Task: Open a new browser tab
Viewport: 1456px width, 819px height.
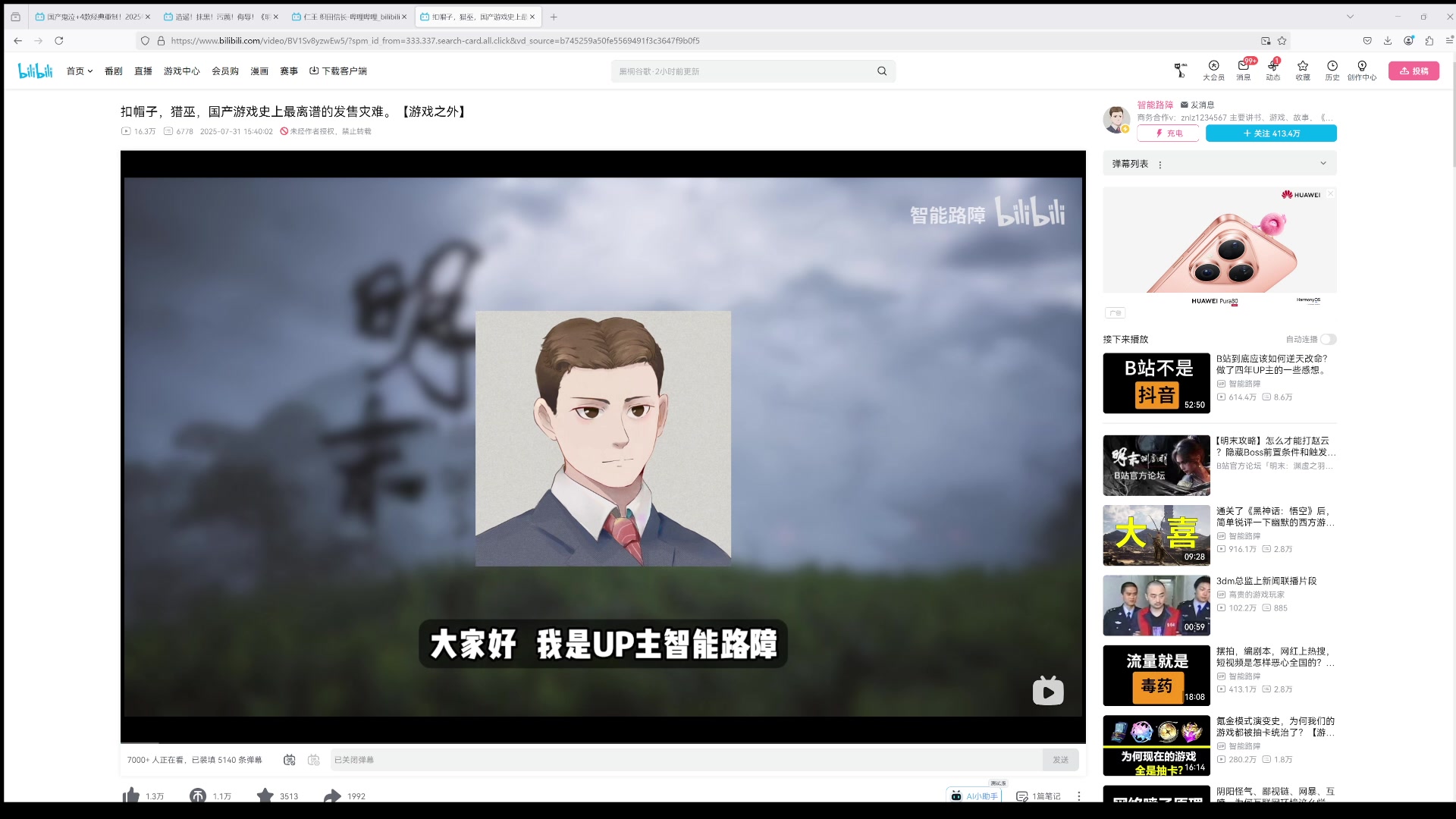Action: tap(554, 17)
